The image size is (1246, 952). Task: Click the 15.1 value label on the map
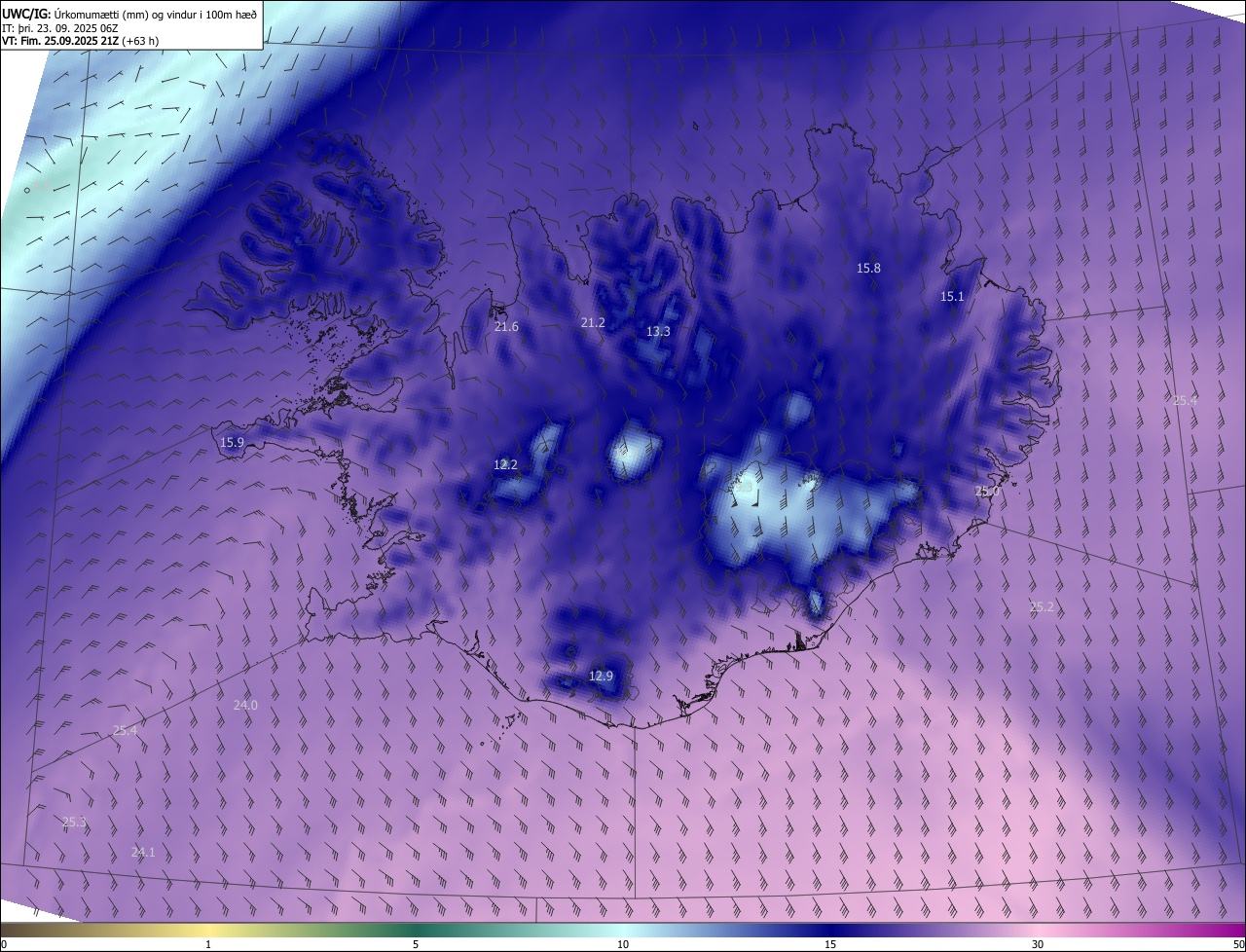[x=952, y=297]
